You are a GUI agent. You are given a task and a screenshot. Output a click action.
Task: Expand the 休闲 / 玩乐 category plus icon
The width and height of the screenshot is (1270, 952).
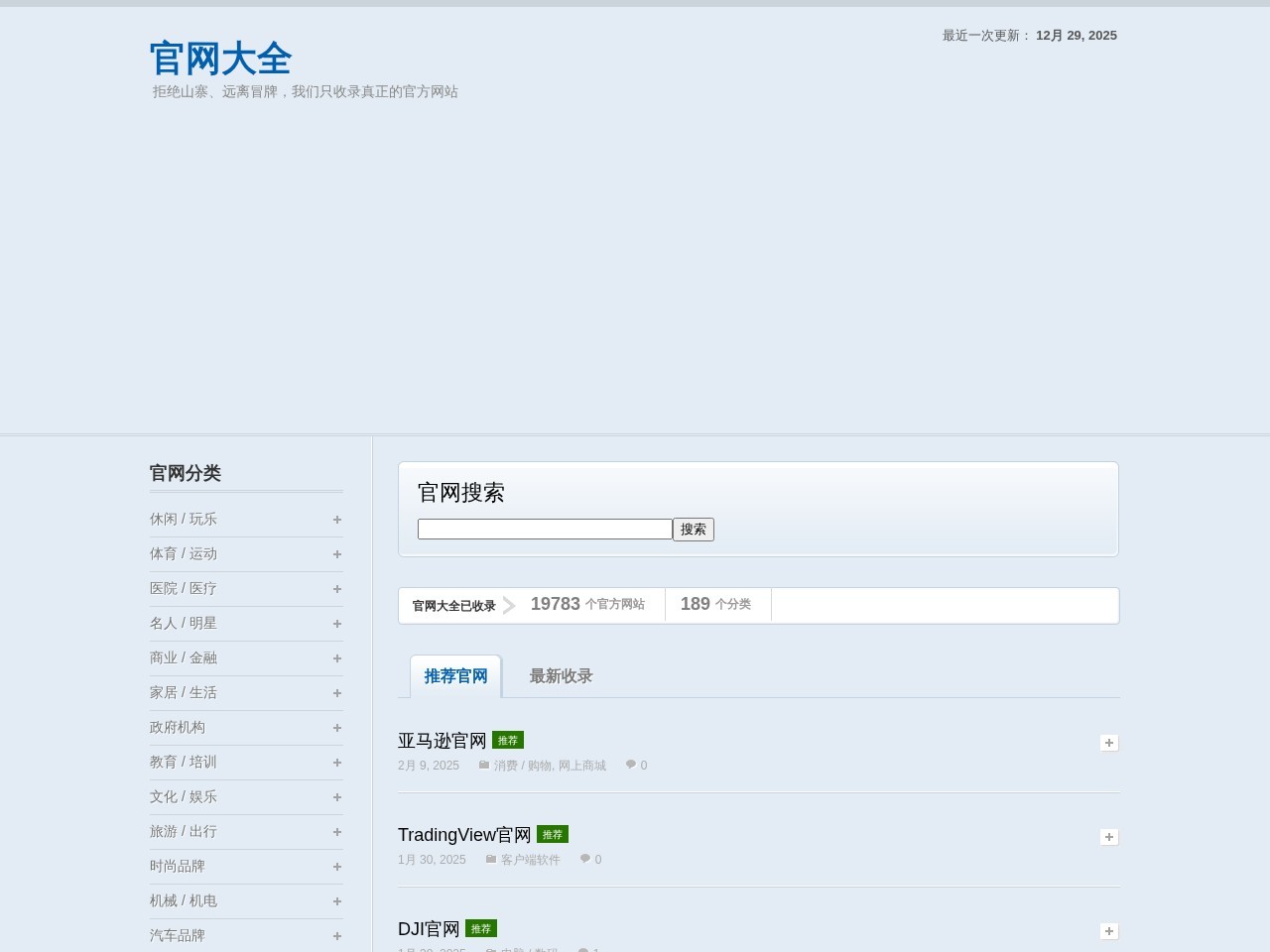coord(337,520)
